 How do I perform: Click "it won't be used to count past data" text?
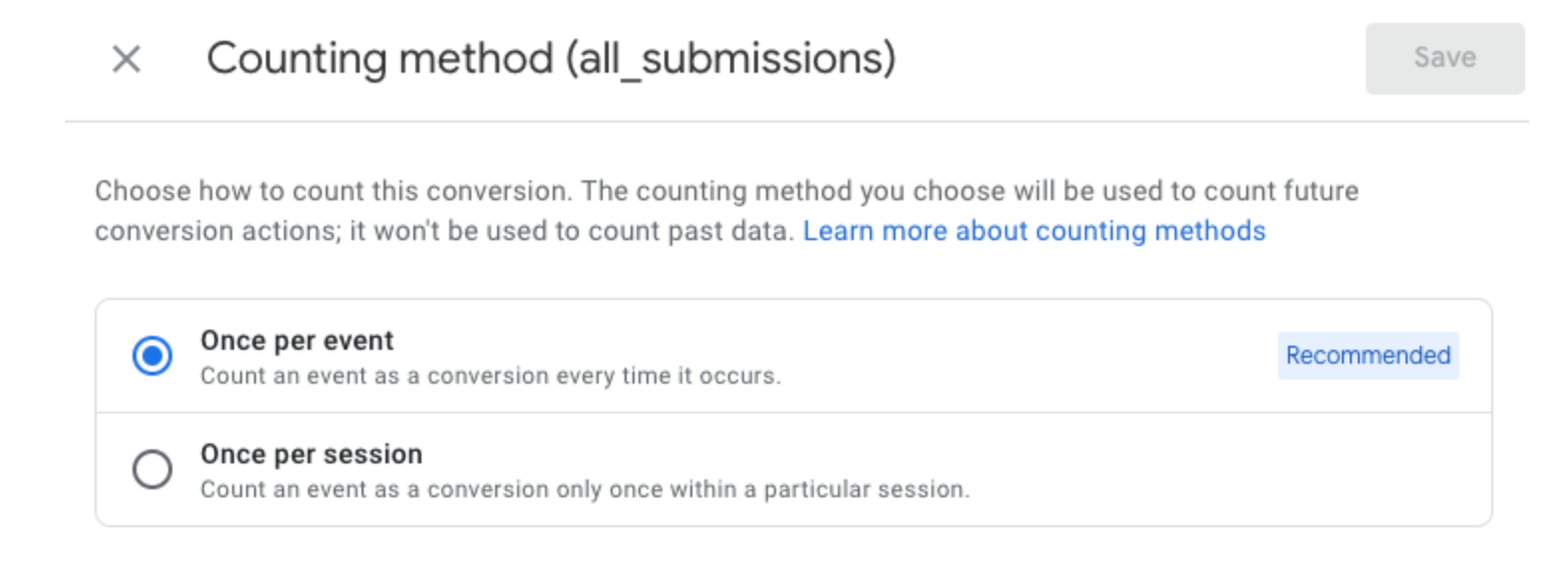572,231
